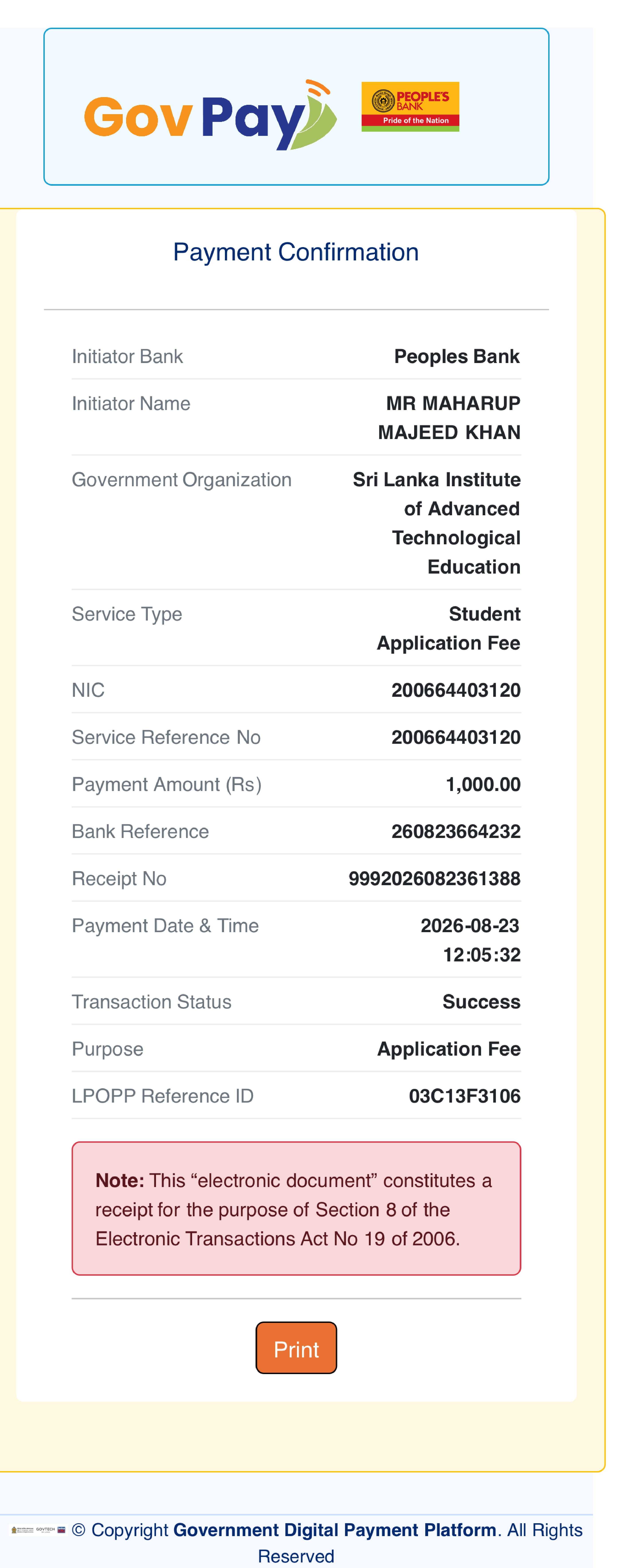Click the initiator name MR MAHARUP MAJEED KHAN

(x=449, y=418)
